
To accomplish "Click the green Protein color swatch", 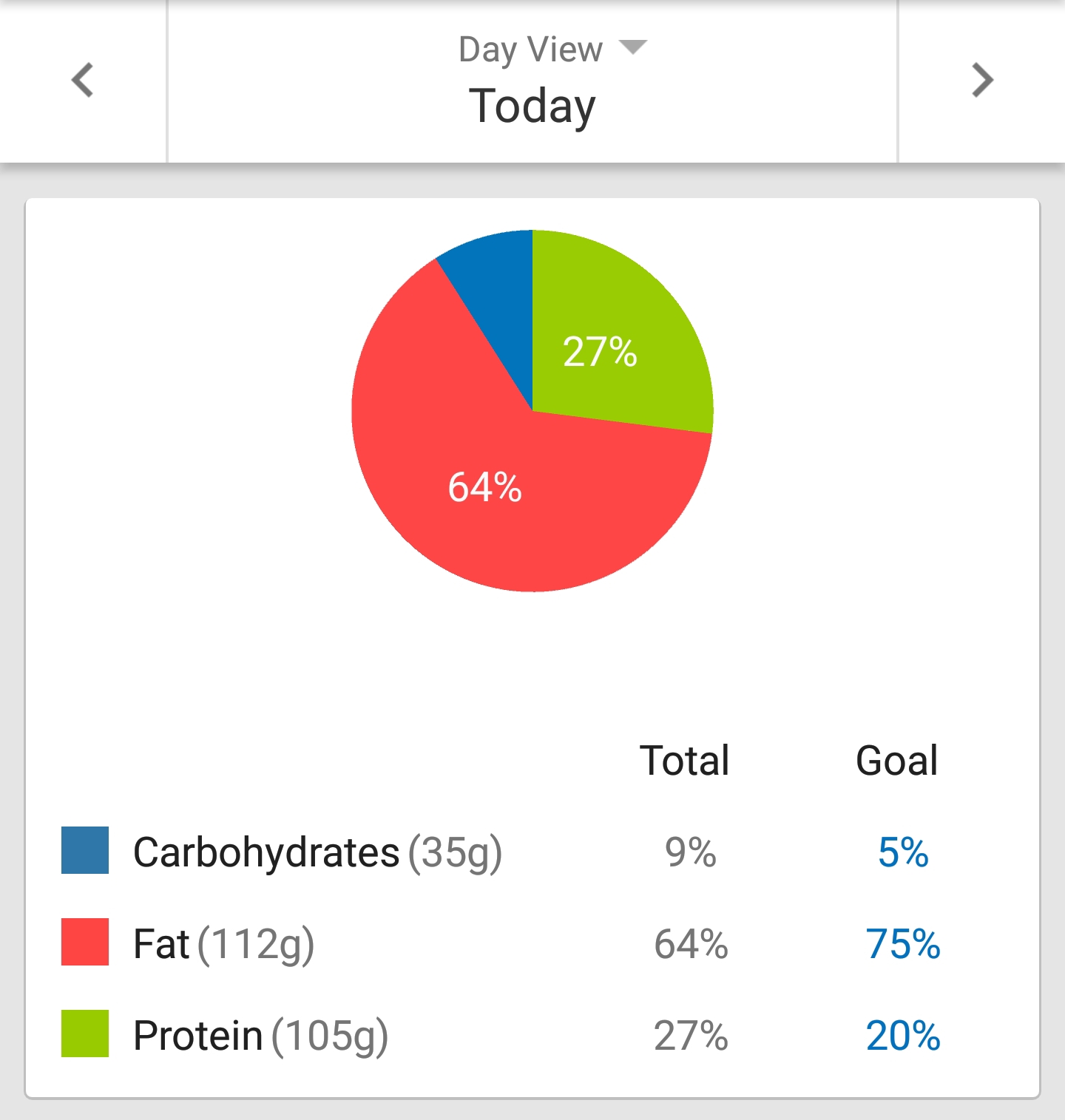I will click(85, 1034).
